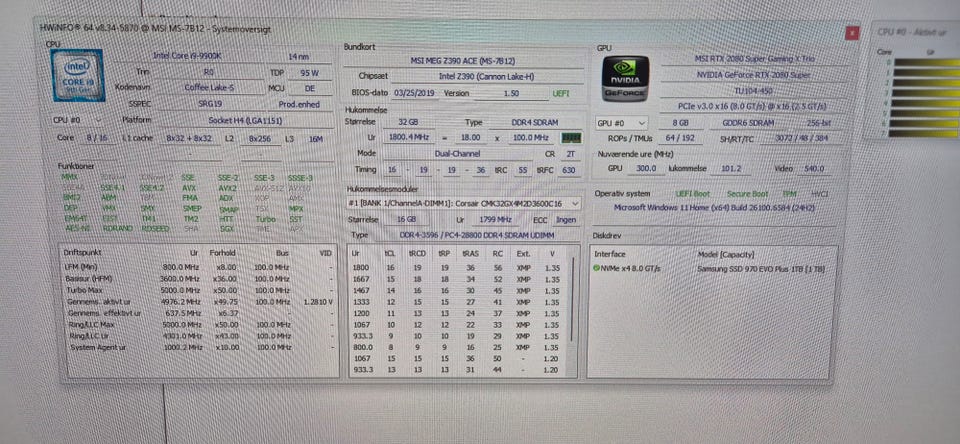The image size is (960, 444).
Task: Click the 1800.4 MHz memory clock value
Action: (x=406, y=138)
